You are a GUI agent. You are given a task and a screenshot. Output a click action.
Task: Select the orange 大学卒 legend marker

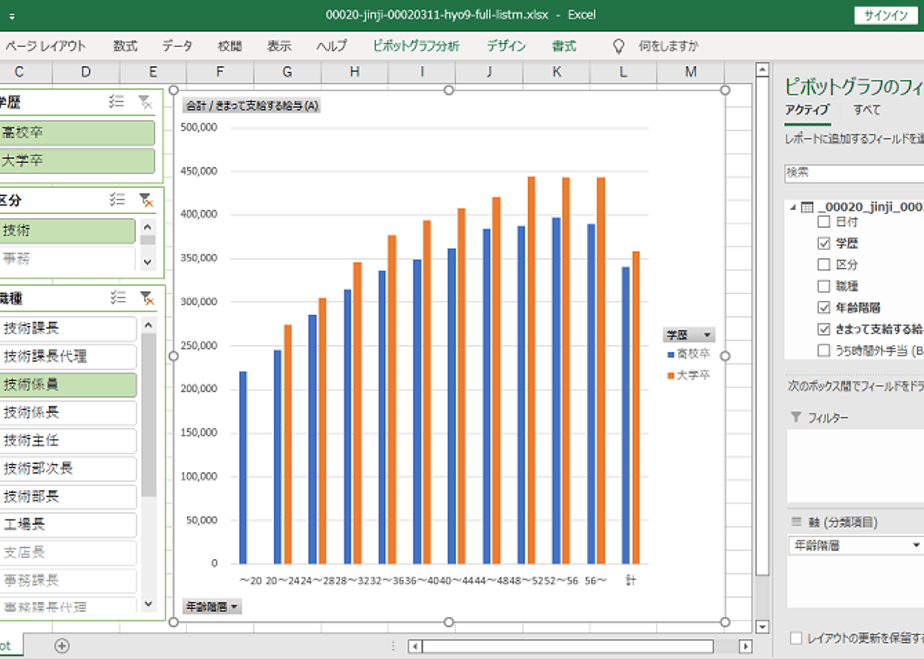[671, 375]
